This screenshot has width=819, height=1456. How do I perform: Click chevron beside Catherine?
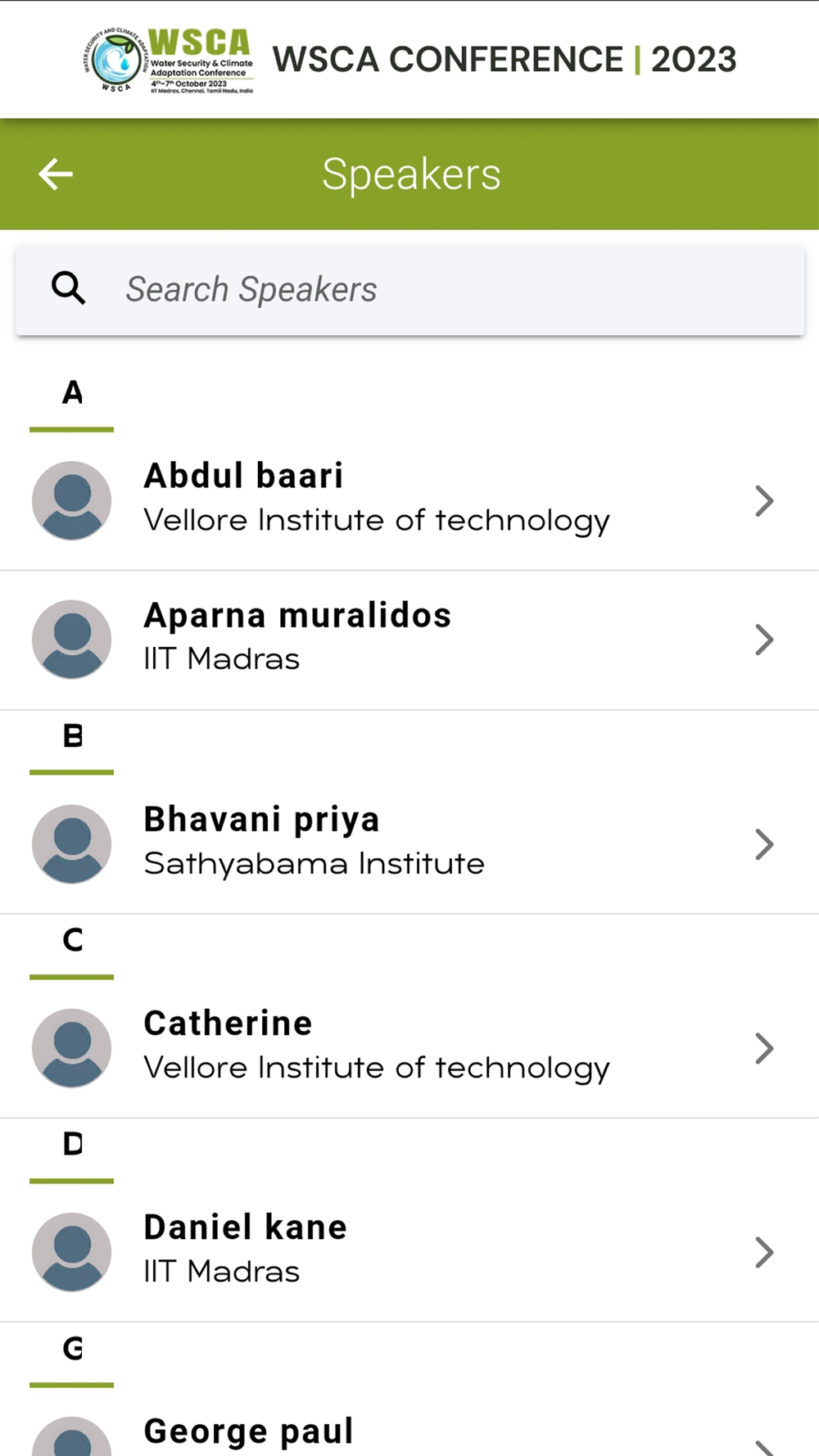pyautogui.click(x=764, y=1048)
